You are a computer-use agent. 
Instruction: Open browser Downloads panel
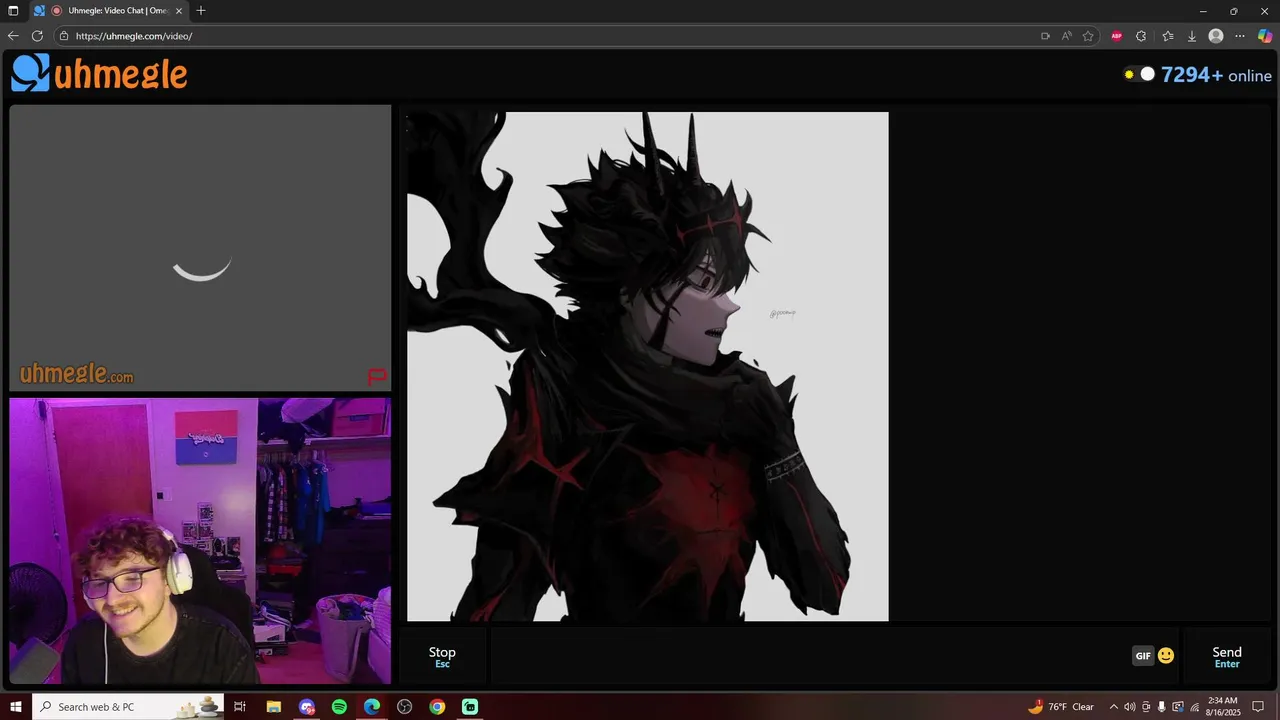click(1191, 36)
